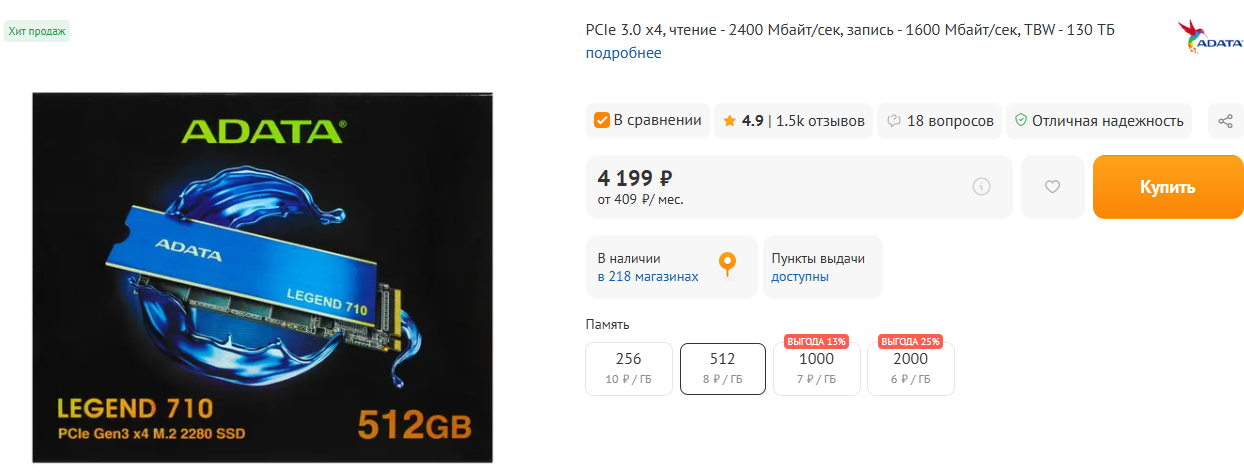This screenshot has height=476, width=1244.
Task: Click the share icon button
Action: [x=1225, y=121]
